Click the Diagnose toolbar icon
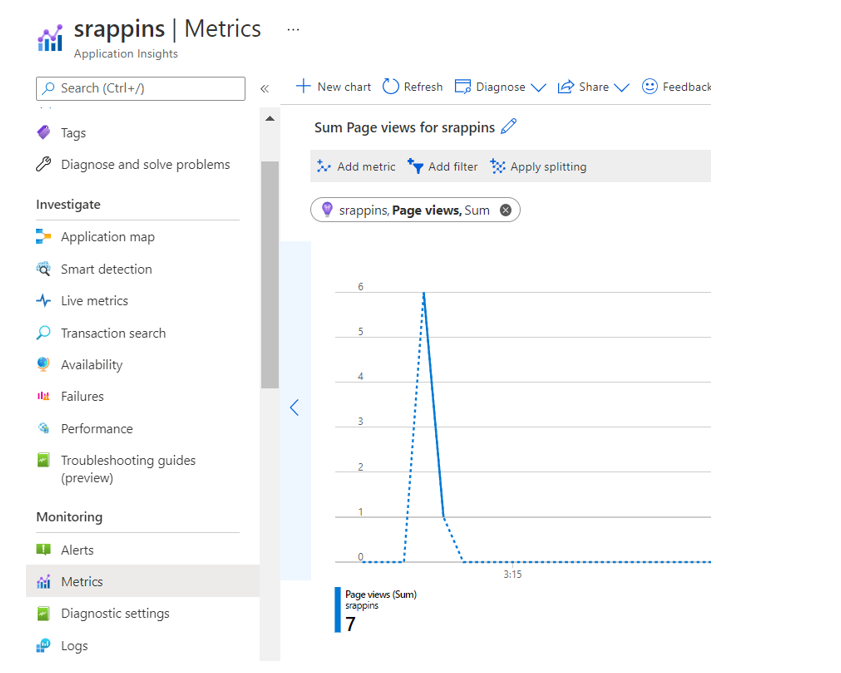 pos(462,86)
